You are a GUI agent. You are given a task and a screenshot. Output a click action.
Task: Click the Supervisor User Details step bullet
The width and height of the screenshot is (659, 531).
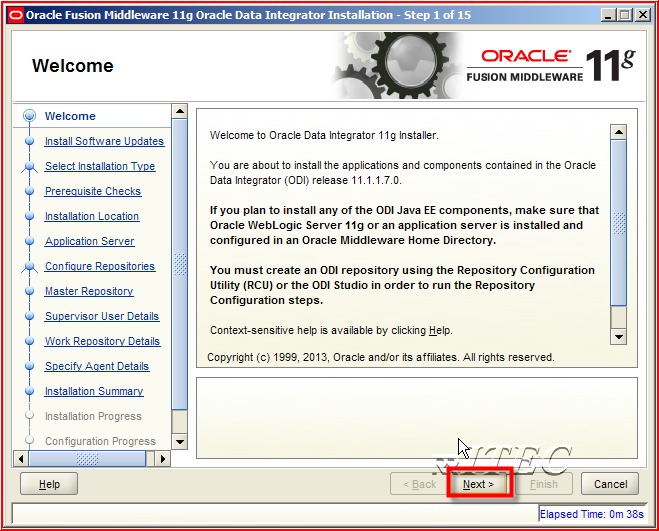click(x=29, y=316)
